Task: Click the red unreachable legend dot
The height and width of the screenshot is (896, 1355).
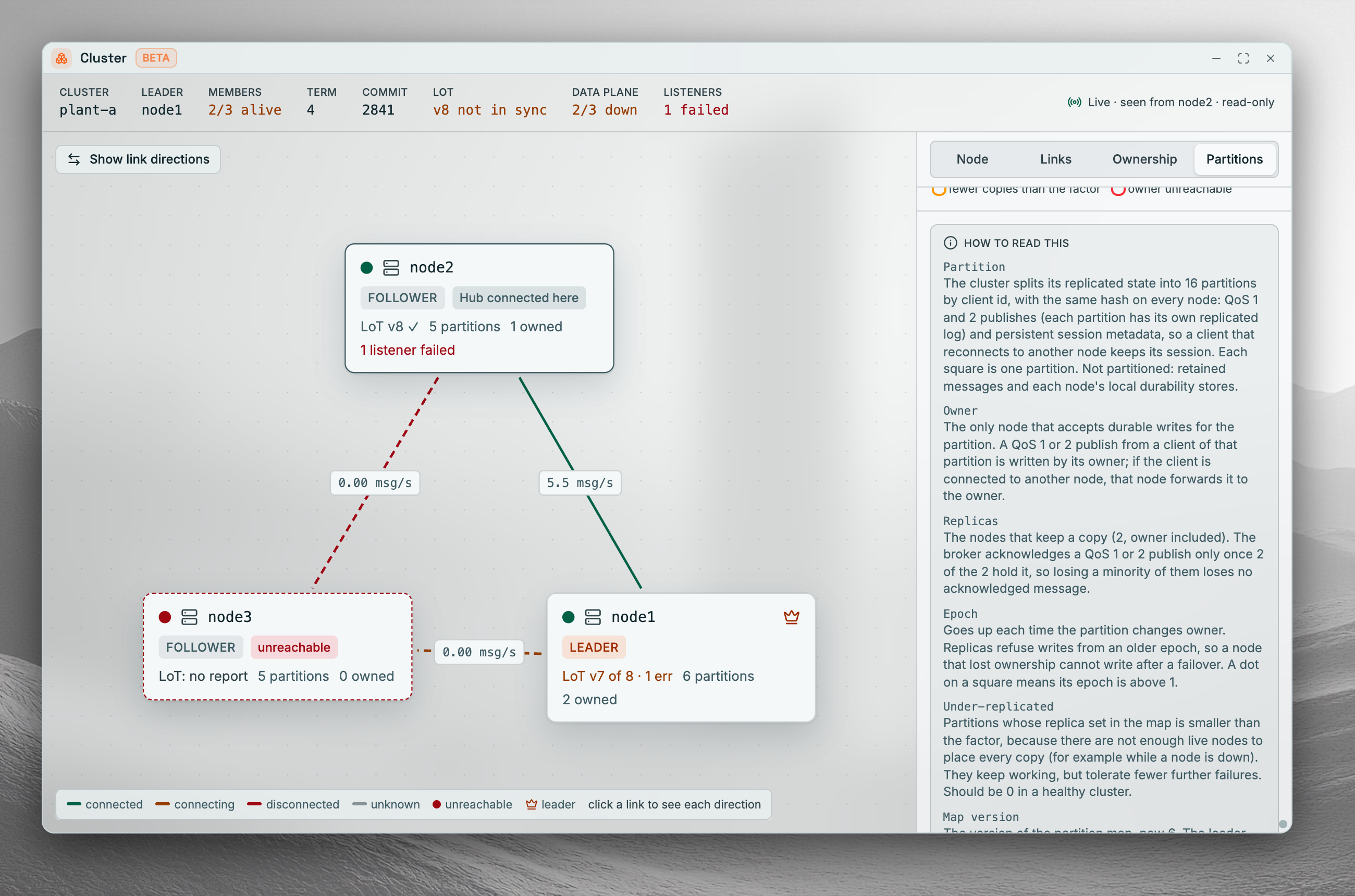Action: point(437,804)
